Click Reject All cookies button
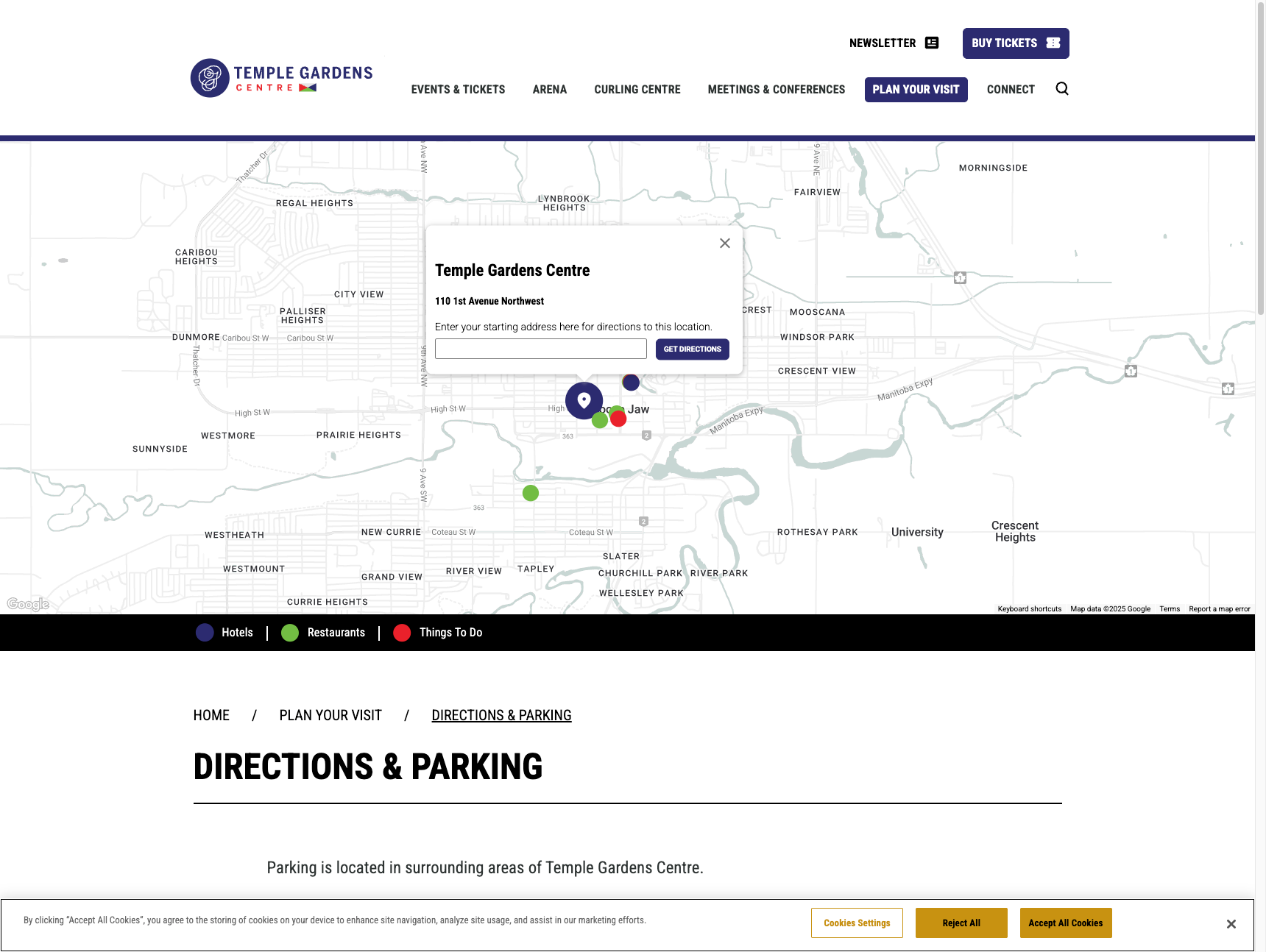The height and width of the screenshot is (952, 1266). pos(961,923)
